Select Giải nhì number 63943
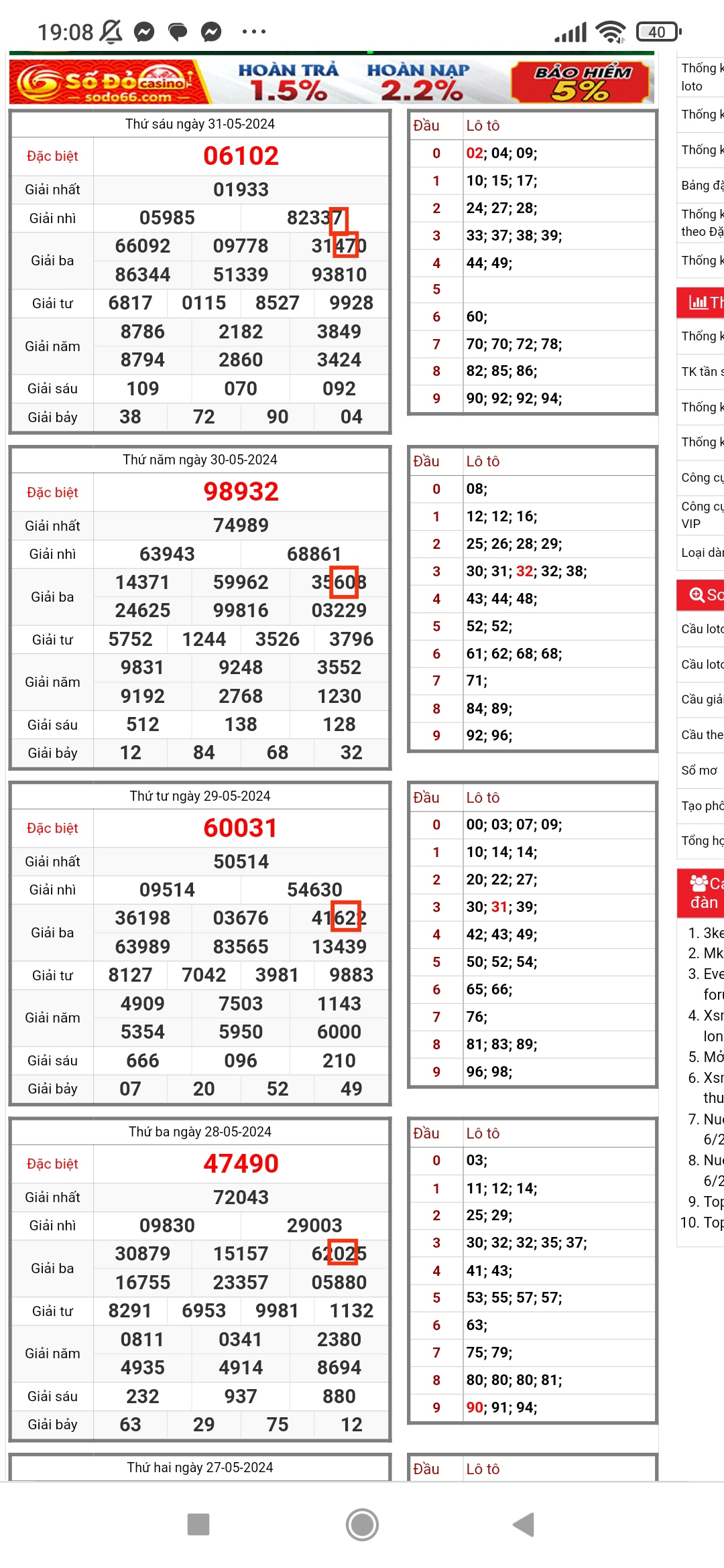Screen dimensions: 724x1568 (167, 554)
